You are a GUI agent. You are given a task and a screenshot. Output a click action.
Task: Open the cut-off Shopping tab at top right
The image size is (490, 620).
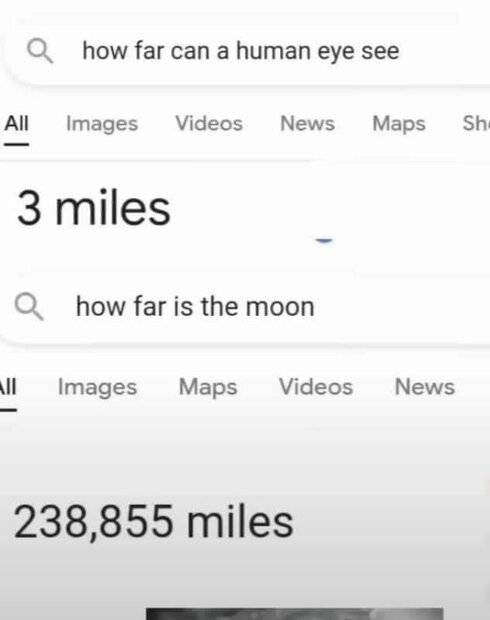pos(476,123)
